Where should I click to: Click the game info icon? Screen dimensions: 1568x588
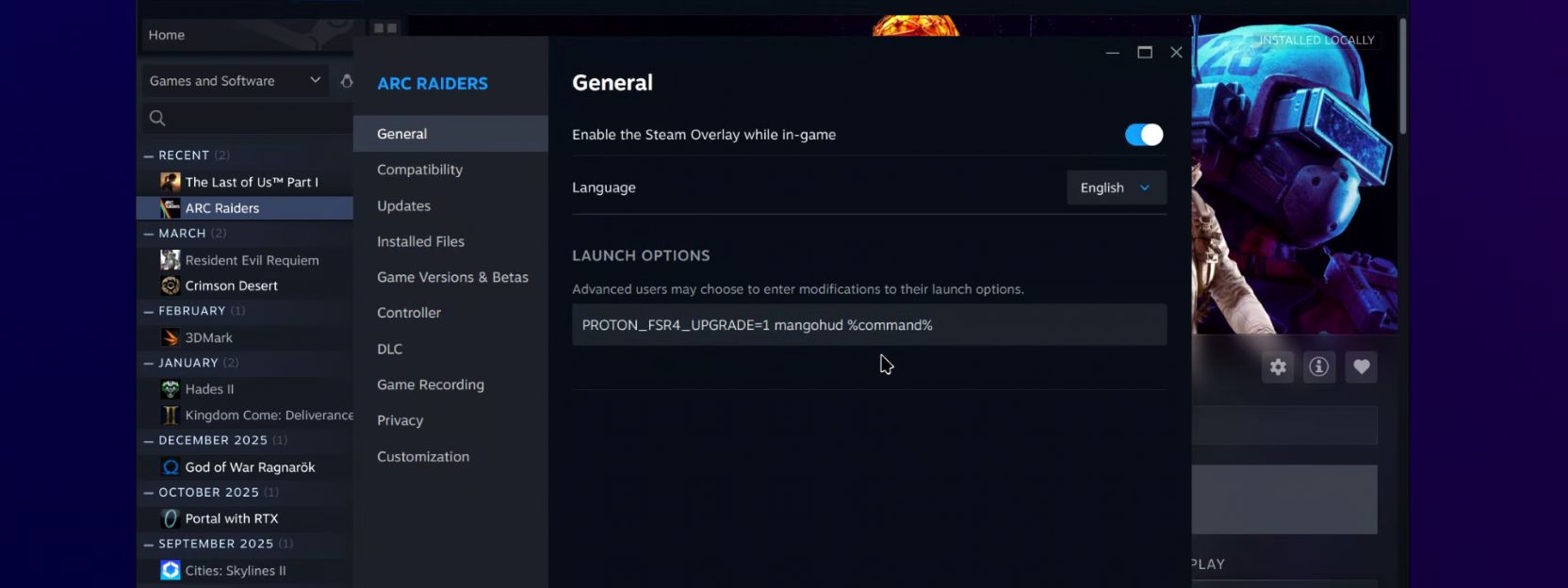pyautogui.click(x=1319, y=367)
